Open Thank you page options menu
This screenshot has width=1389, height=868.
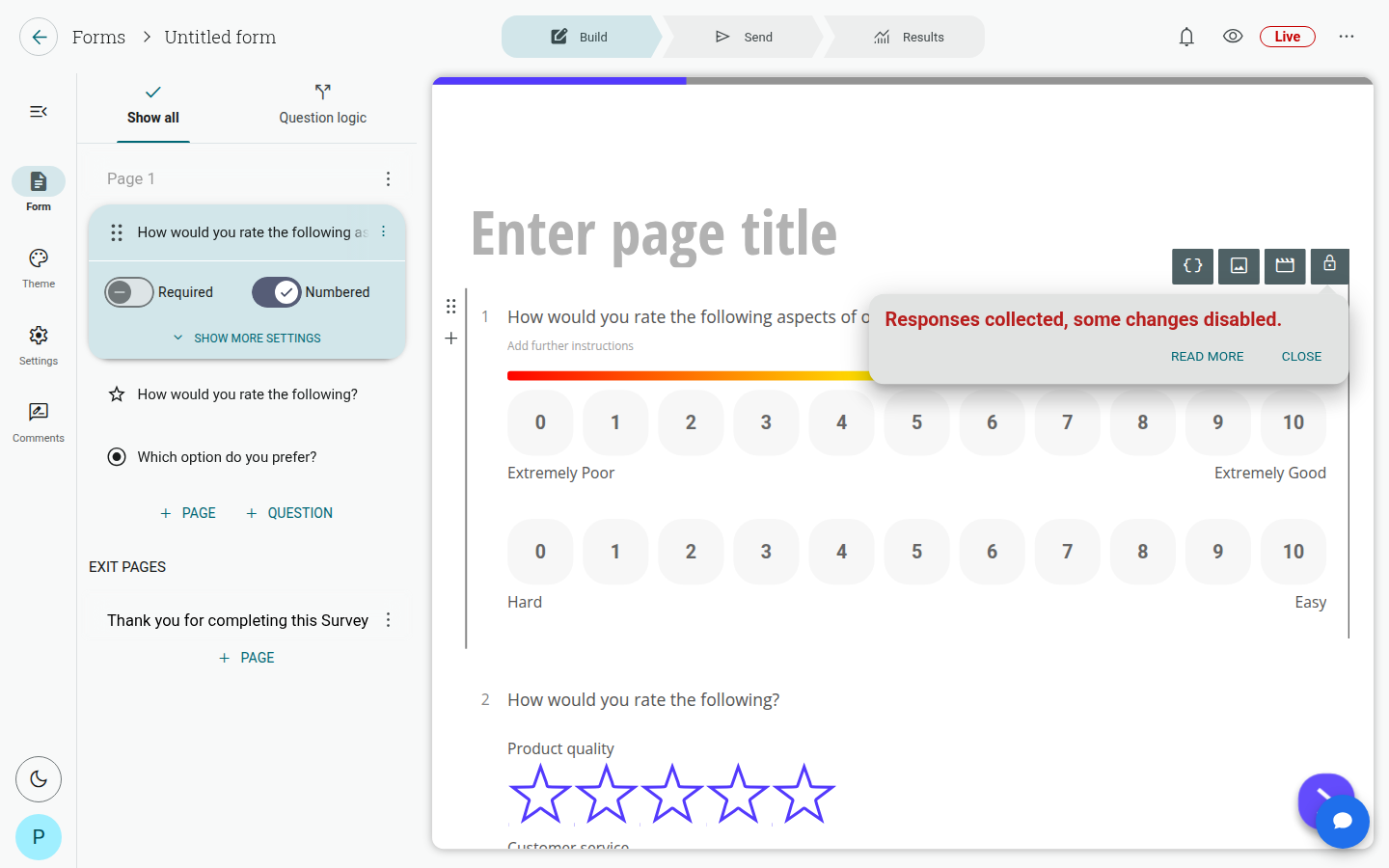pos(388,620)
